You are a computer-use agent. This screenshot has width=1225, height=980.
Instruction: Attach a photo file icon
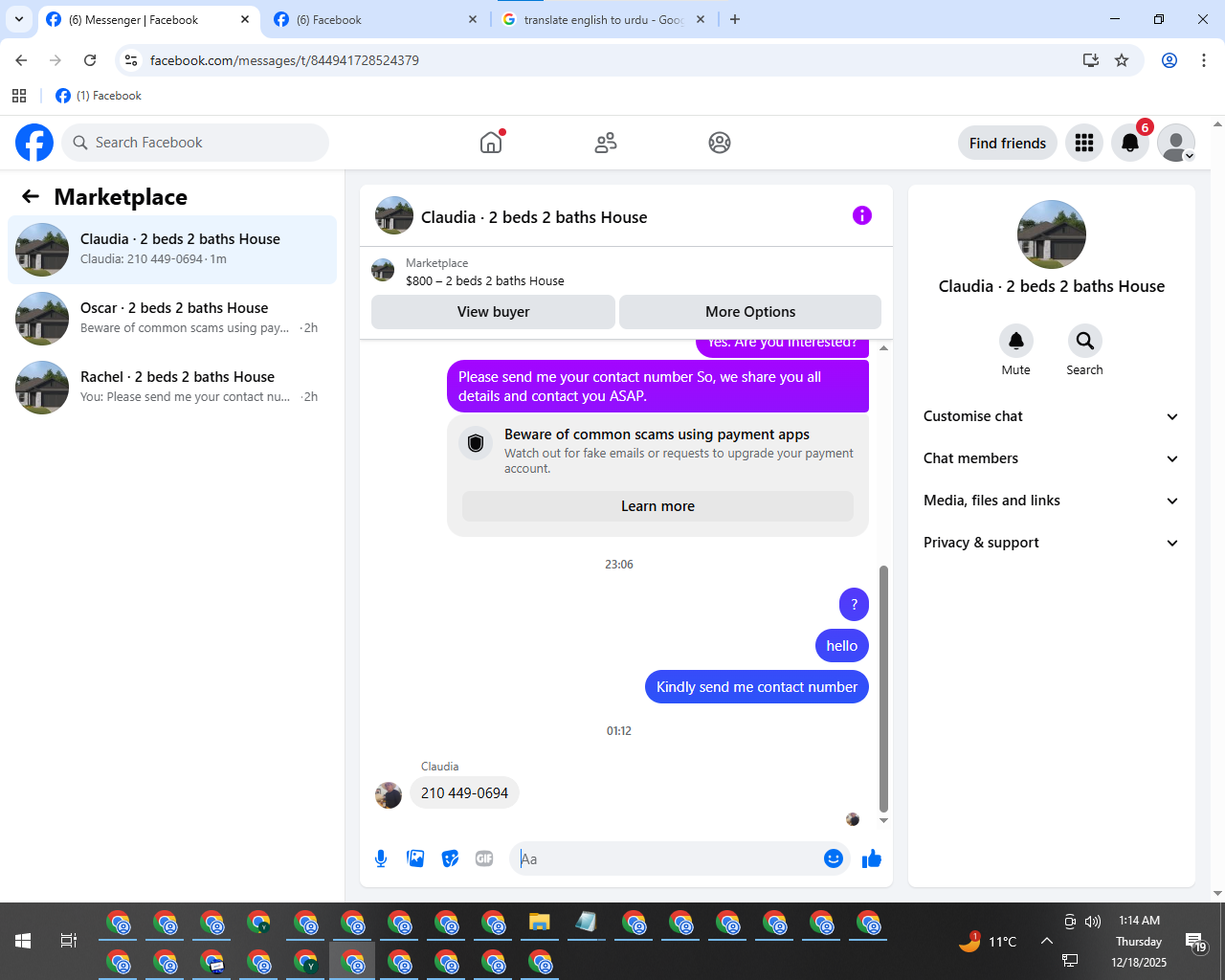pos(415,858)
